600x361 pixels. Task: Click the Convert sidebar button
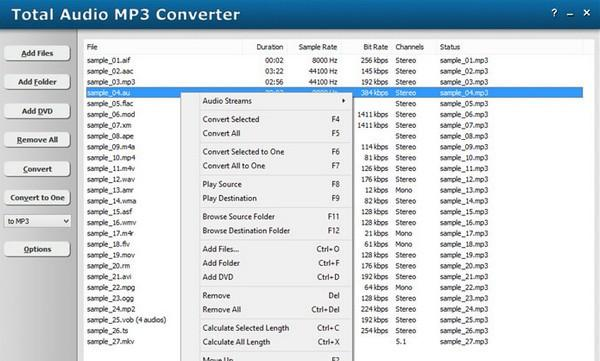[x=37, y=169]
